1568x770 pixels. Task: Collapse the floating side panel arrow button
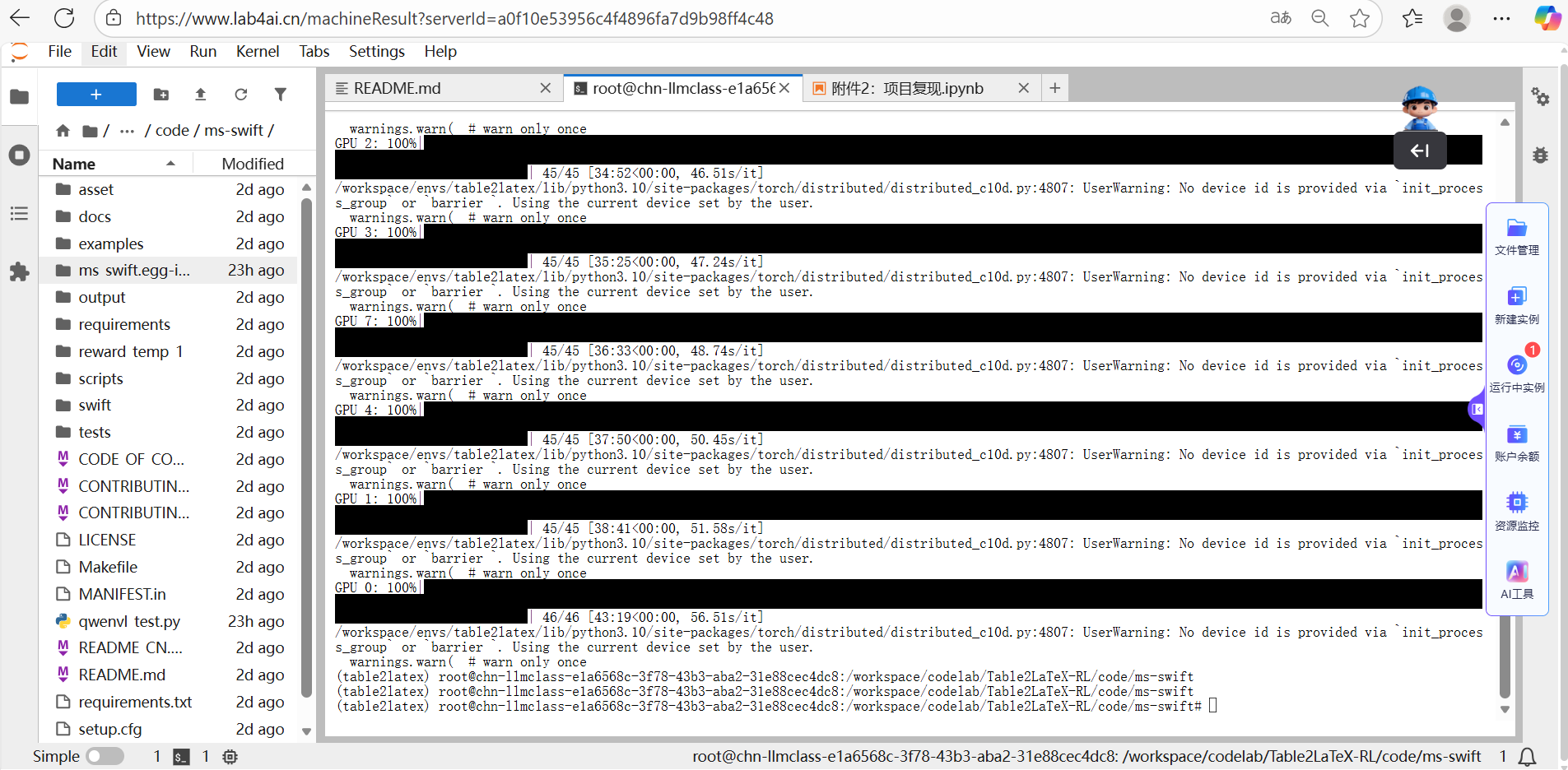pyautogui.click(x=1419, y=151)
